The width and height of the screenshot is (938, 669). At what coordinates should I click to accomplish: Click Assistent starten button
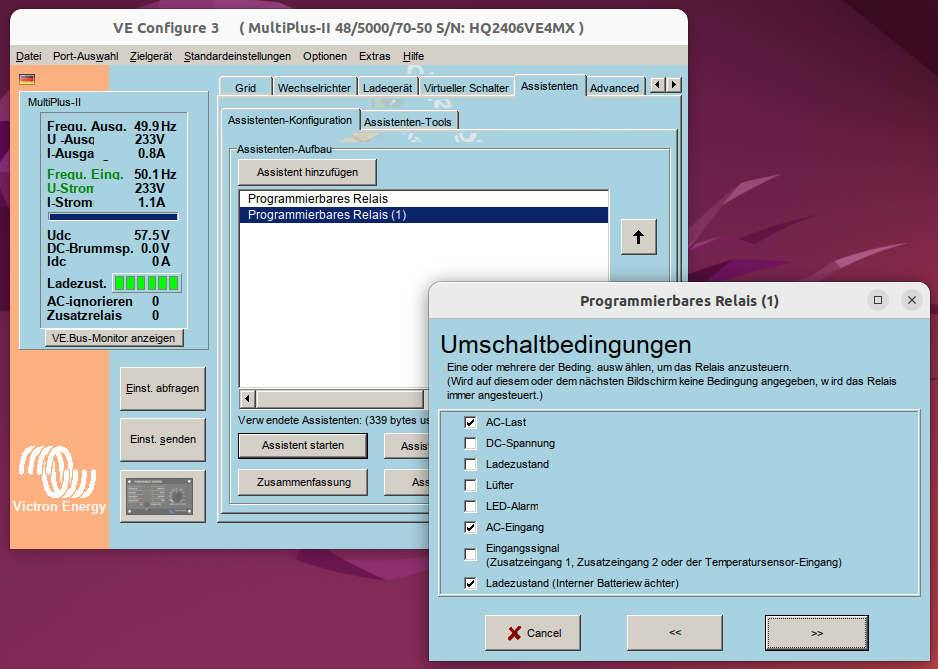coord(303,445)
